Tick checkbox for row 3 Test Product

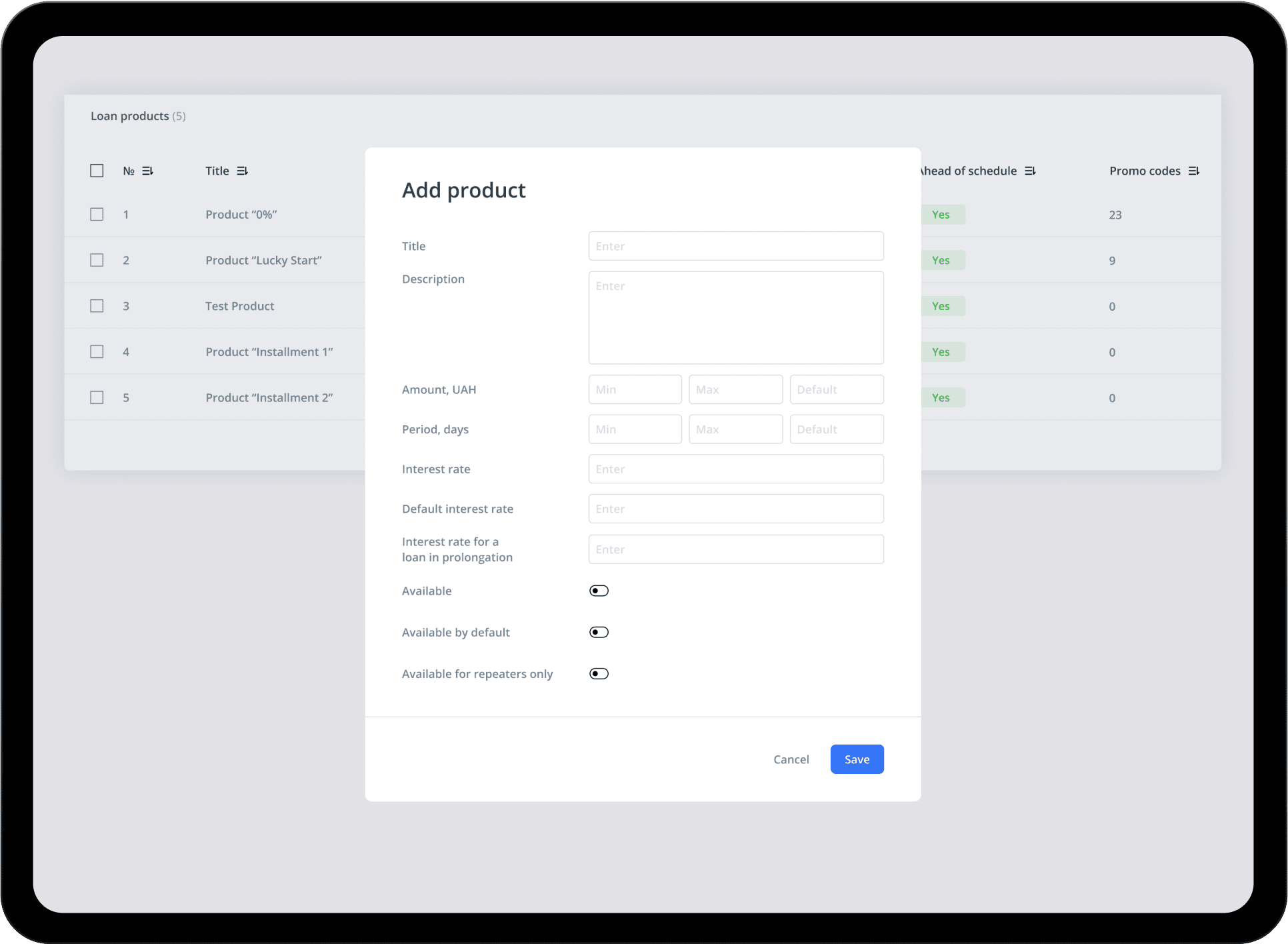pyautogui.click(x=97, y=305)
